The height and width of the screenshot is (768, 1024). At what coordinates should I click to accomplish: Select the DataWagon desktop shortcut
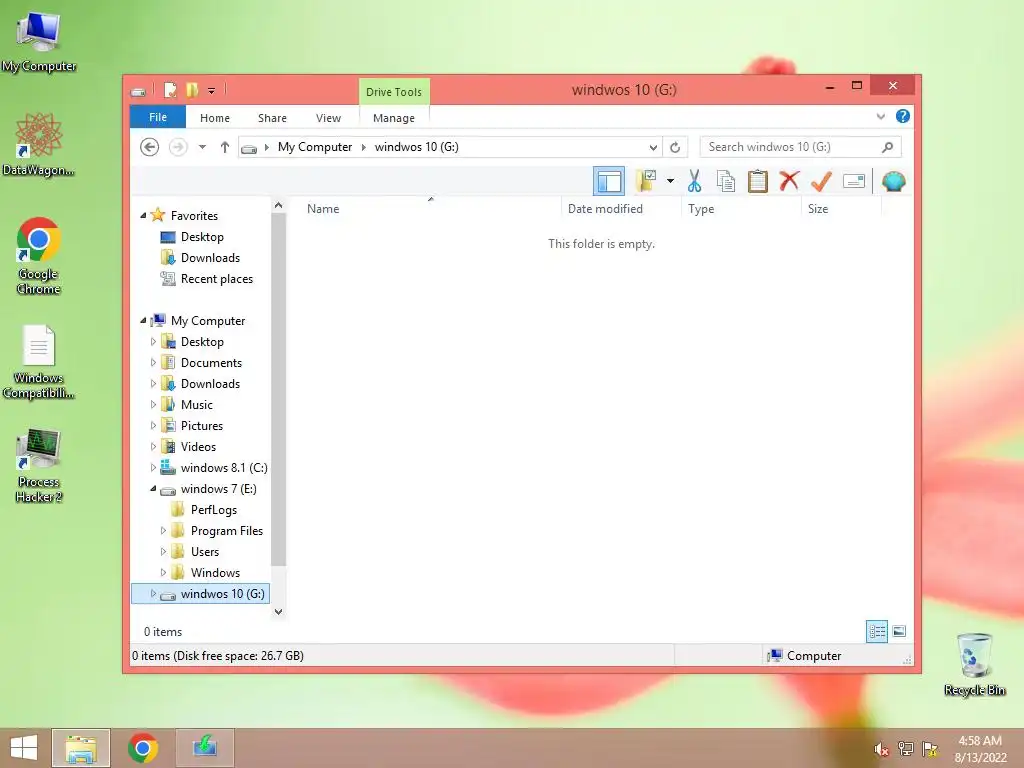coord(39,144)
